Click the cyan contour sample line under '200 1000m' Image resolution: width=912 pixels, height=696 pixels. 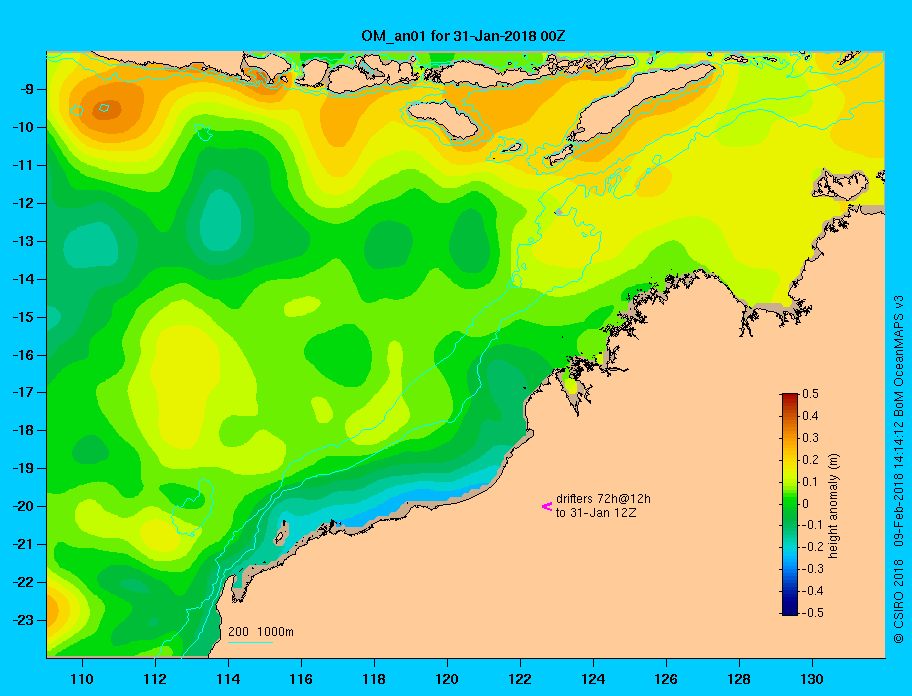[251, 642]
